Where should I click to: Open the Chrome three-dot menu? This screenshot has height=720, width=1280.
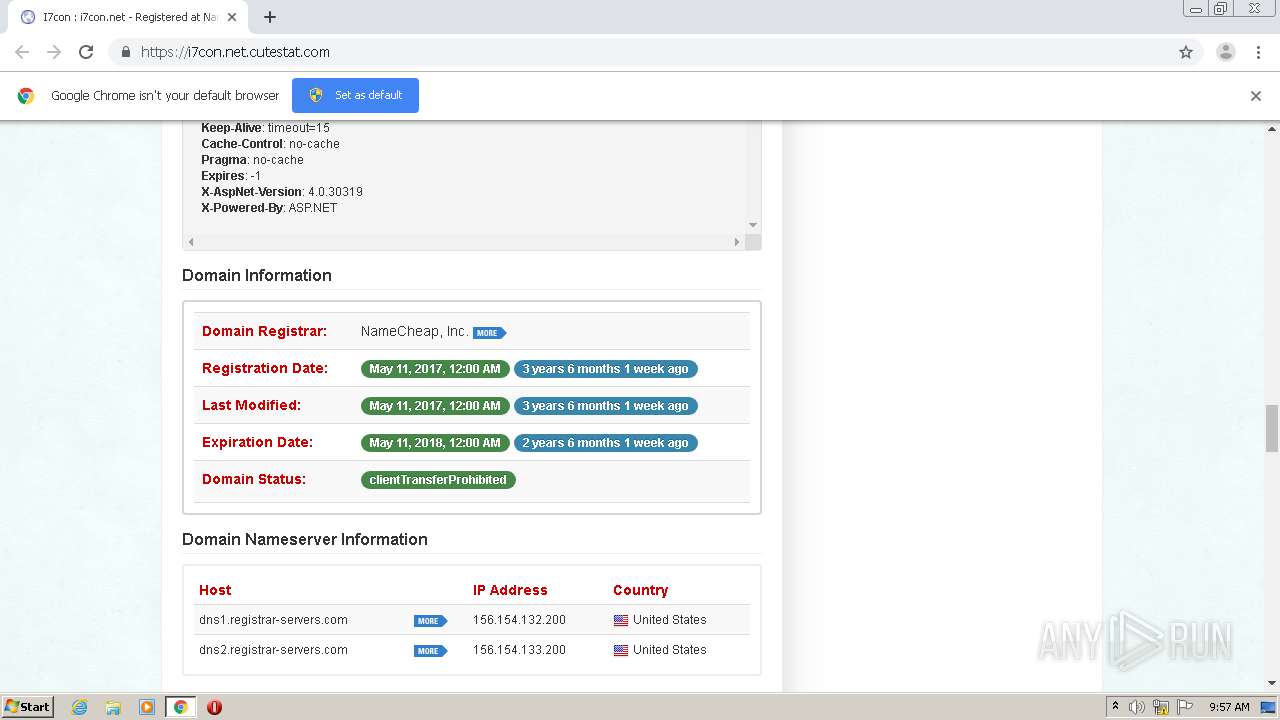[1258, 52]
